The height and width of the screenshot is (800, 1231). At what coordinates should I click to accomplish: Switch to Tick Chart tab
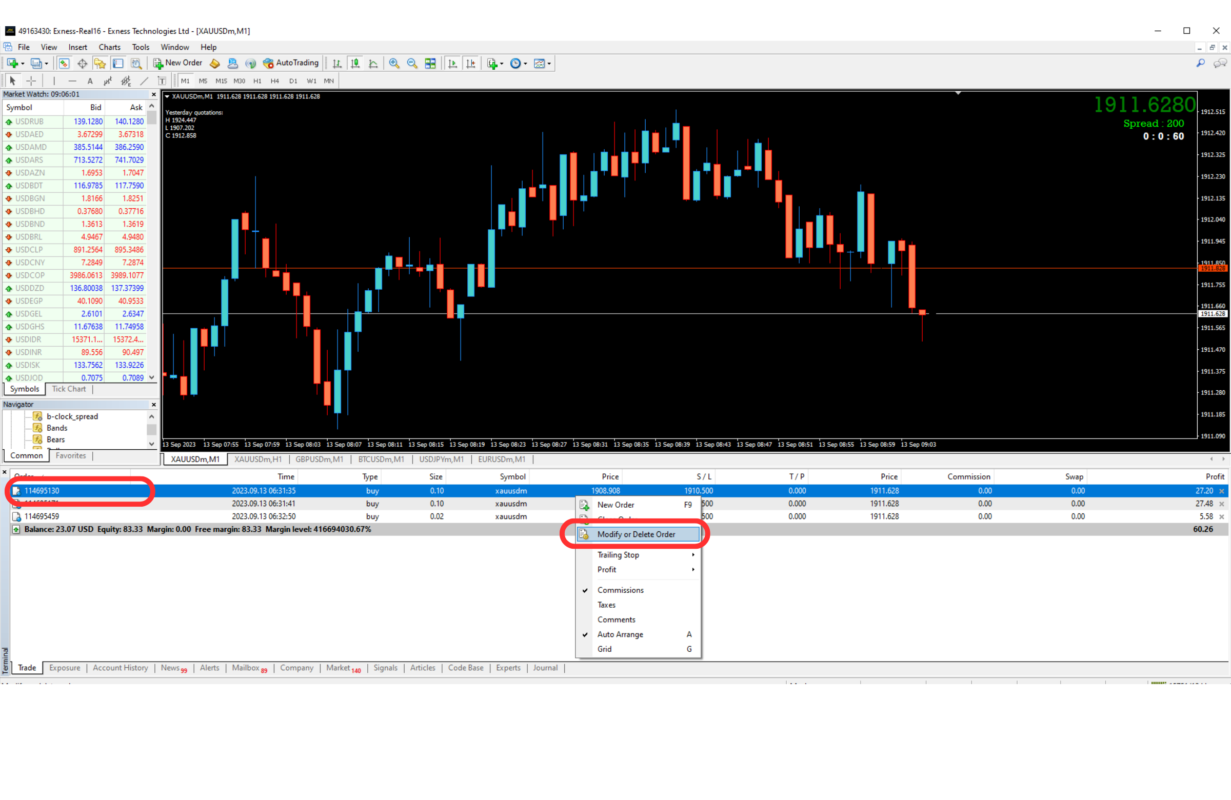pyautogui.click(x=69, y=389)
